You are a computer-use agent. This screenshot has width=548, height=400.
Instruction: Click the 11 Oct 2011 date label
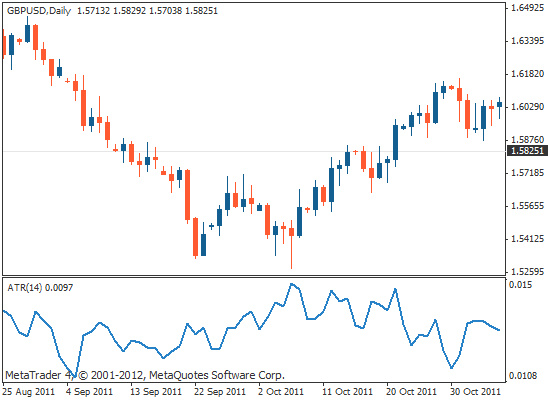point(347,392)
